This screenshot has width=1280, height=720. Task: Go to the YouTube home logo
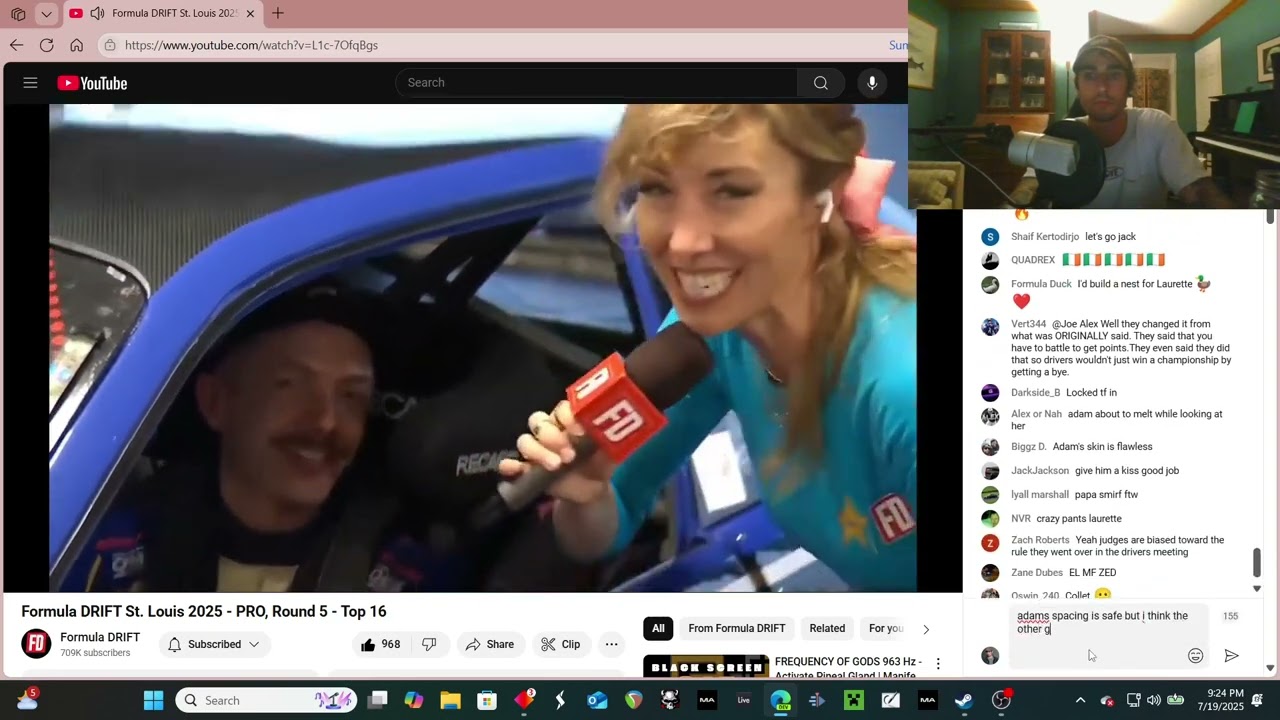pos(92,83)
